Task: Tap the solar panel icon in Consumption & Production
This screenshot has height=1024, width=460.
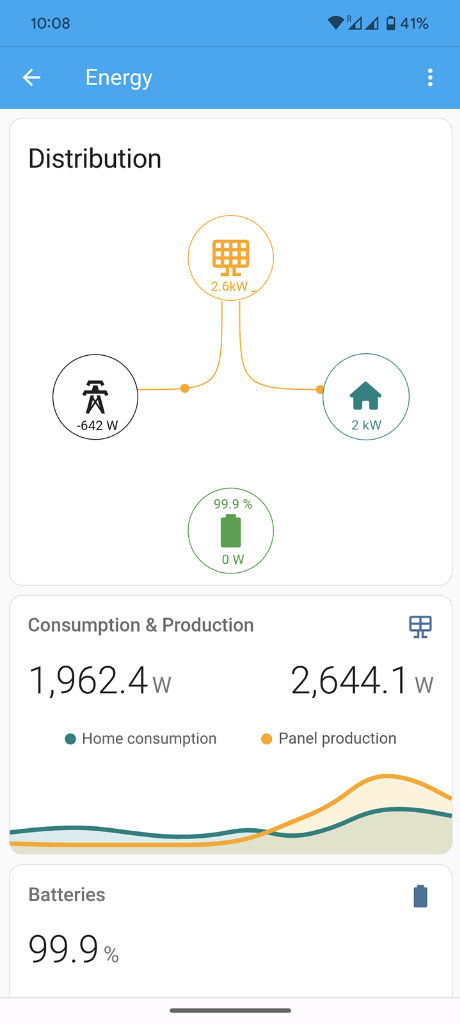Action: (x=420, y=626)
